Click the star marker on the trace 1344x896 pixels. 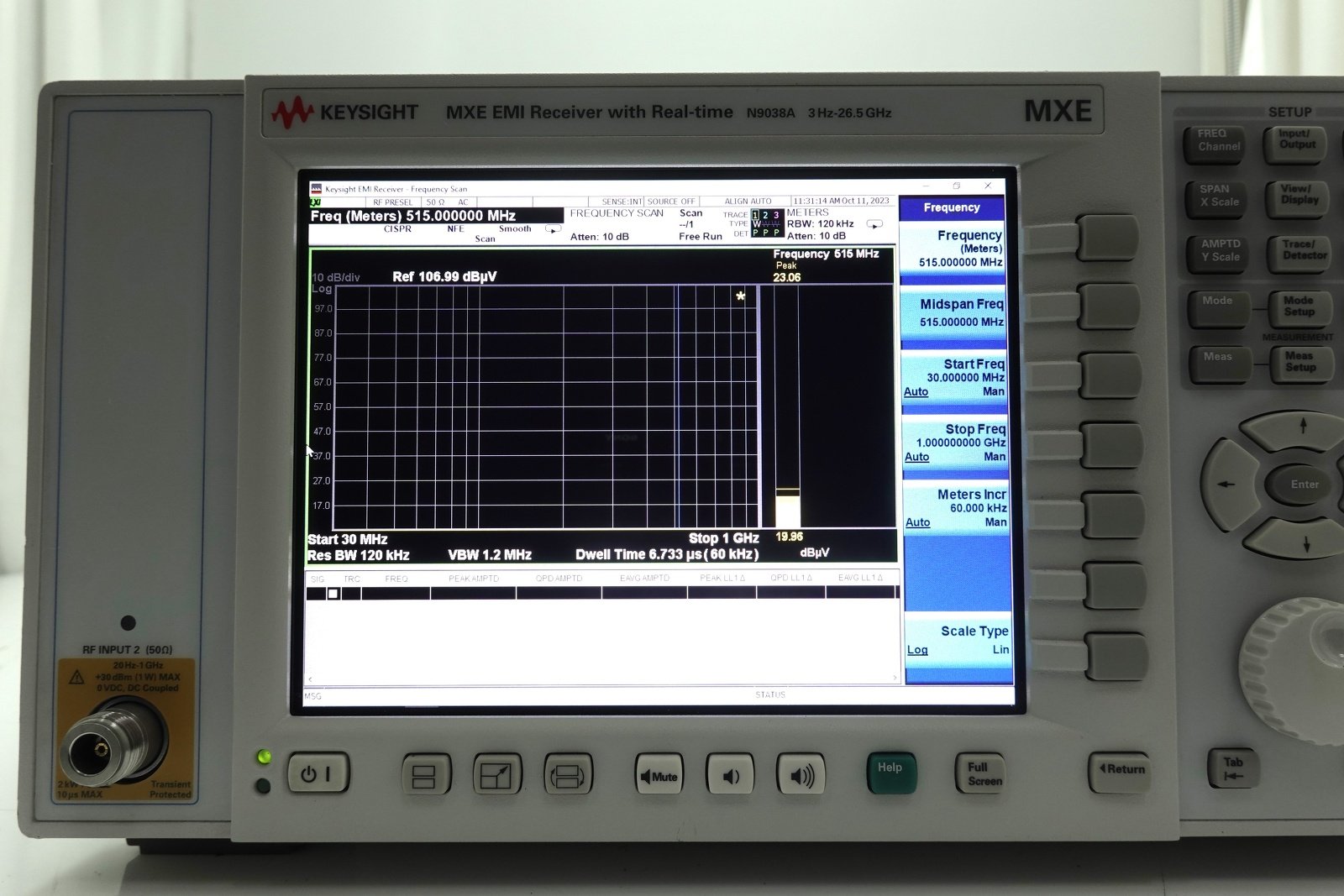click(740, 296)
